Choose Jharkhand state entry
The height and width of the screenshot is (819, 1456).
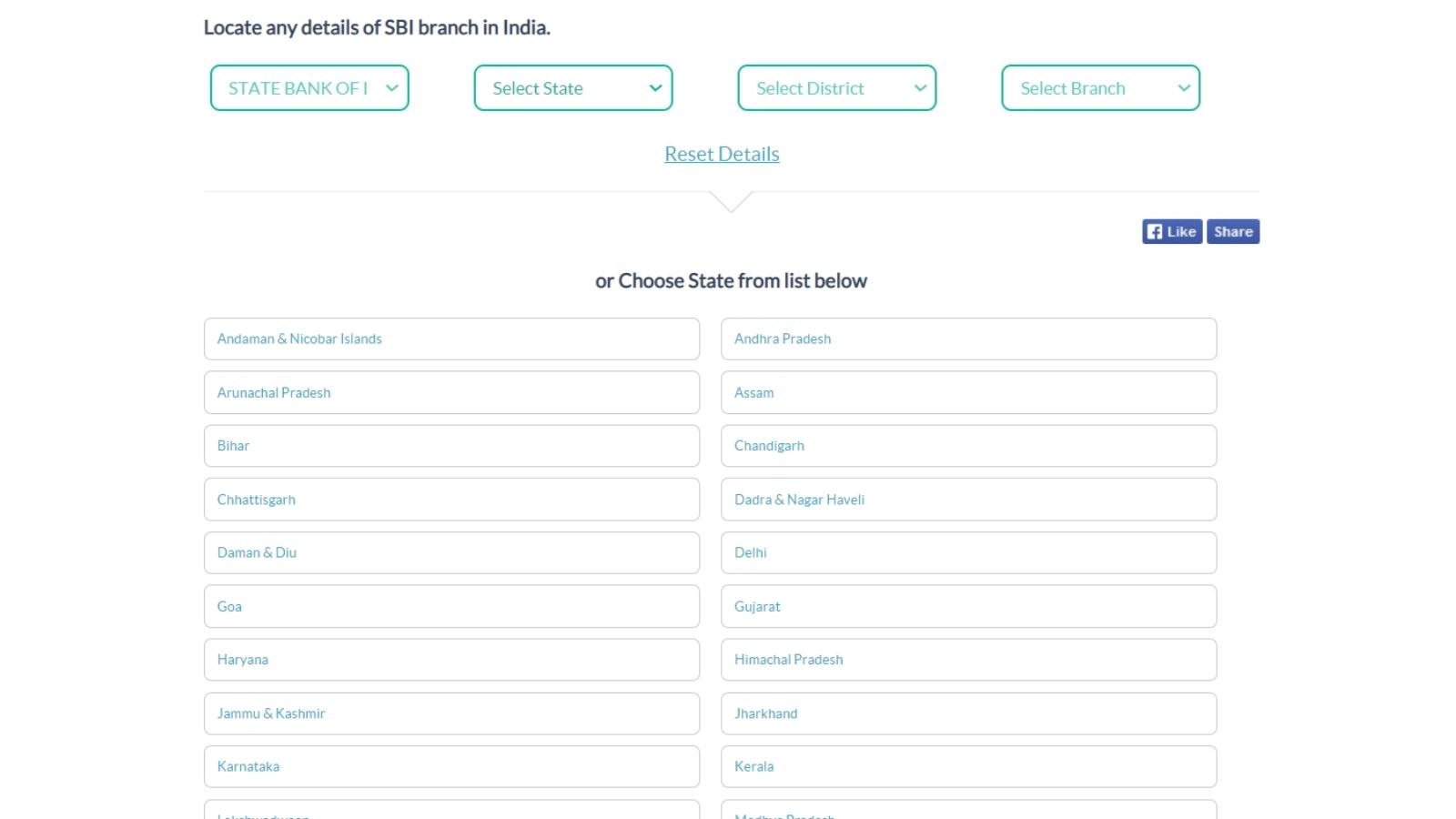pyautogui.click(x=969, y=713)
